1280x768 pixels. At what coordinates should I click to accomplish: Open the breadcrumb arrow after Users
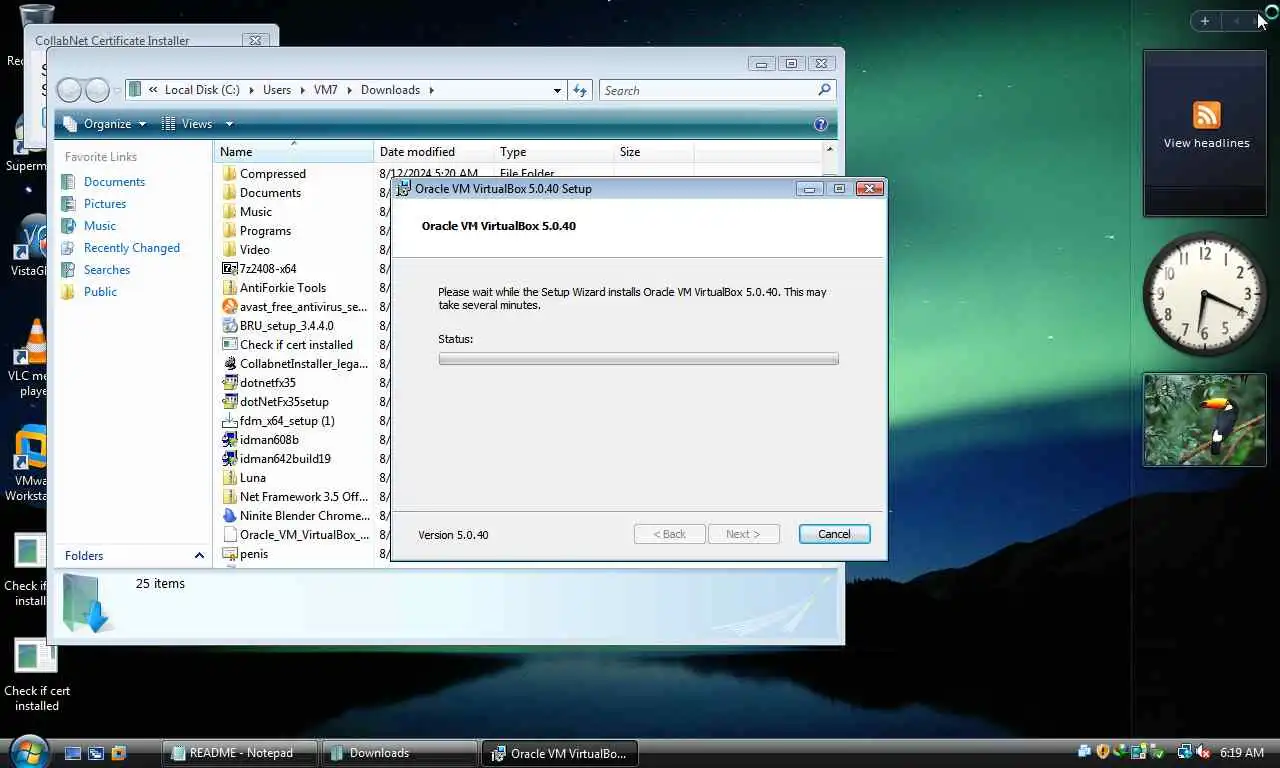point(302,90)
